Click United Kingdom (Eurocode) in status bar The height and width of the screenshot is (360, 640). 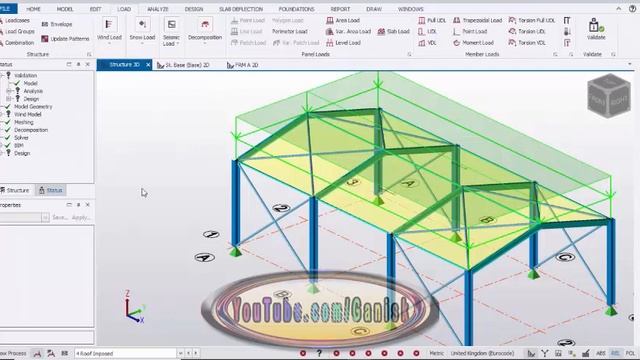coord(482,353)
